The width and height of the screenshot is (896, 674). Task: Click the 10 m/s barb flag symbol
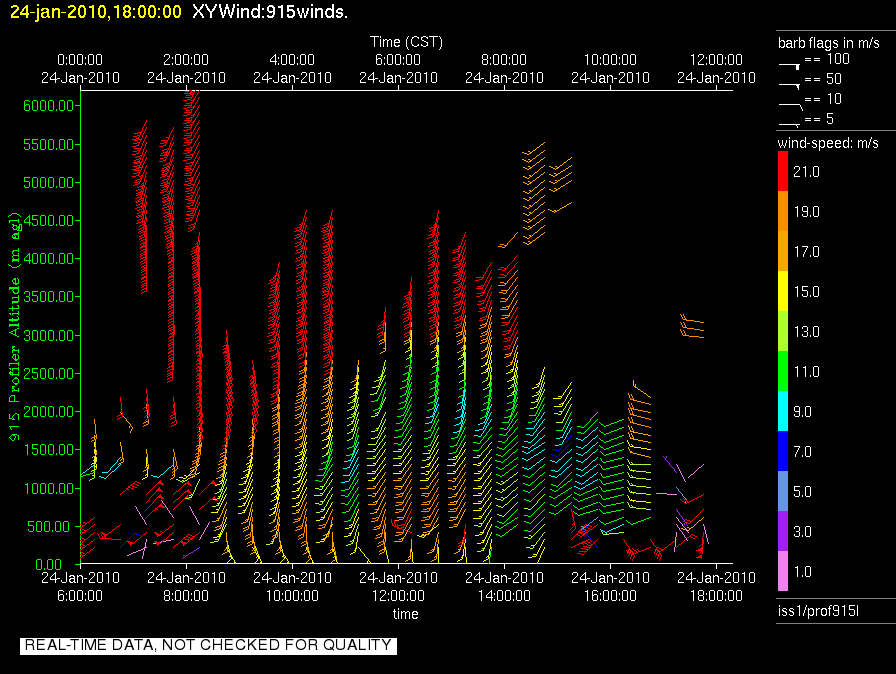[x=790, y=106]
